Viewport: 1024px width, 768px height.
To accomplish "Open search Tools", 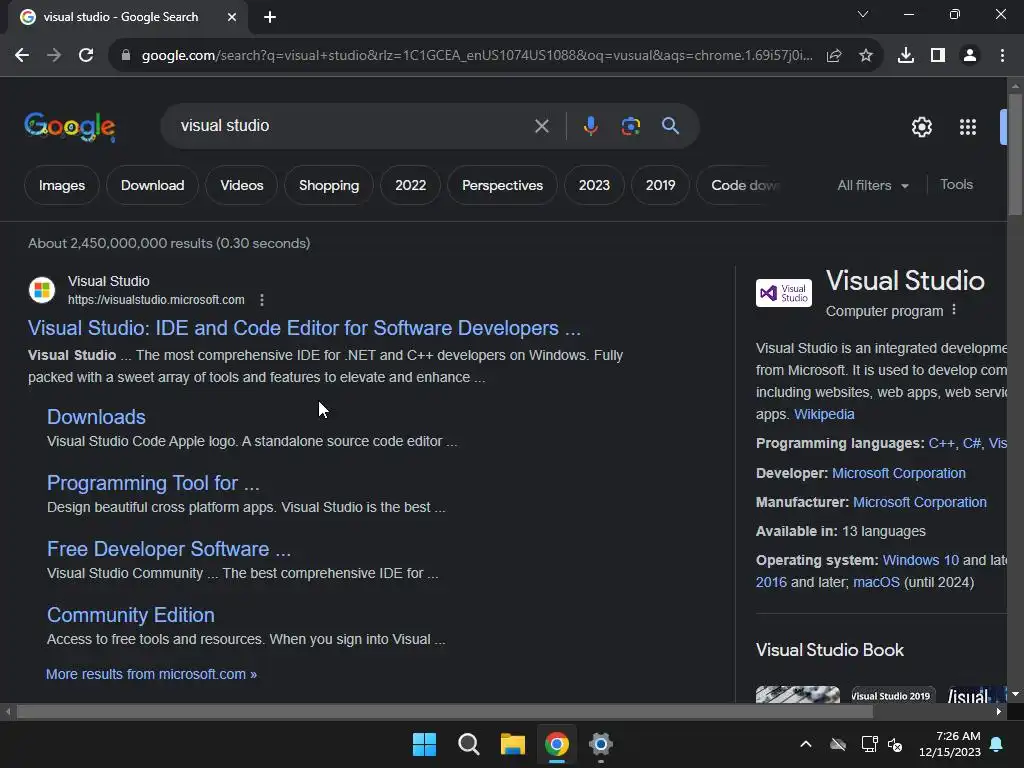I will click(956, 185).
